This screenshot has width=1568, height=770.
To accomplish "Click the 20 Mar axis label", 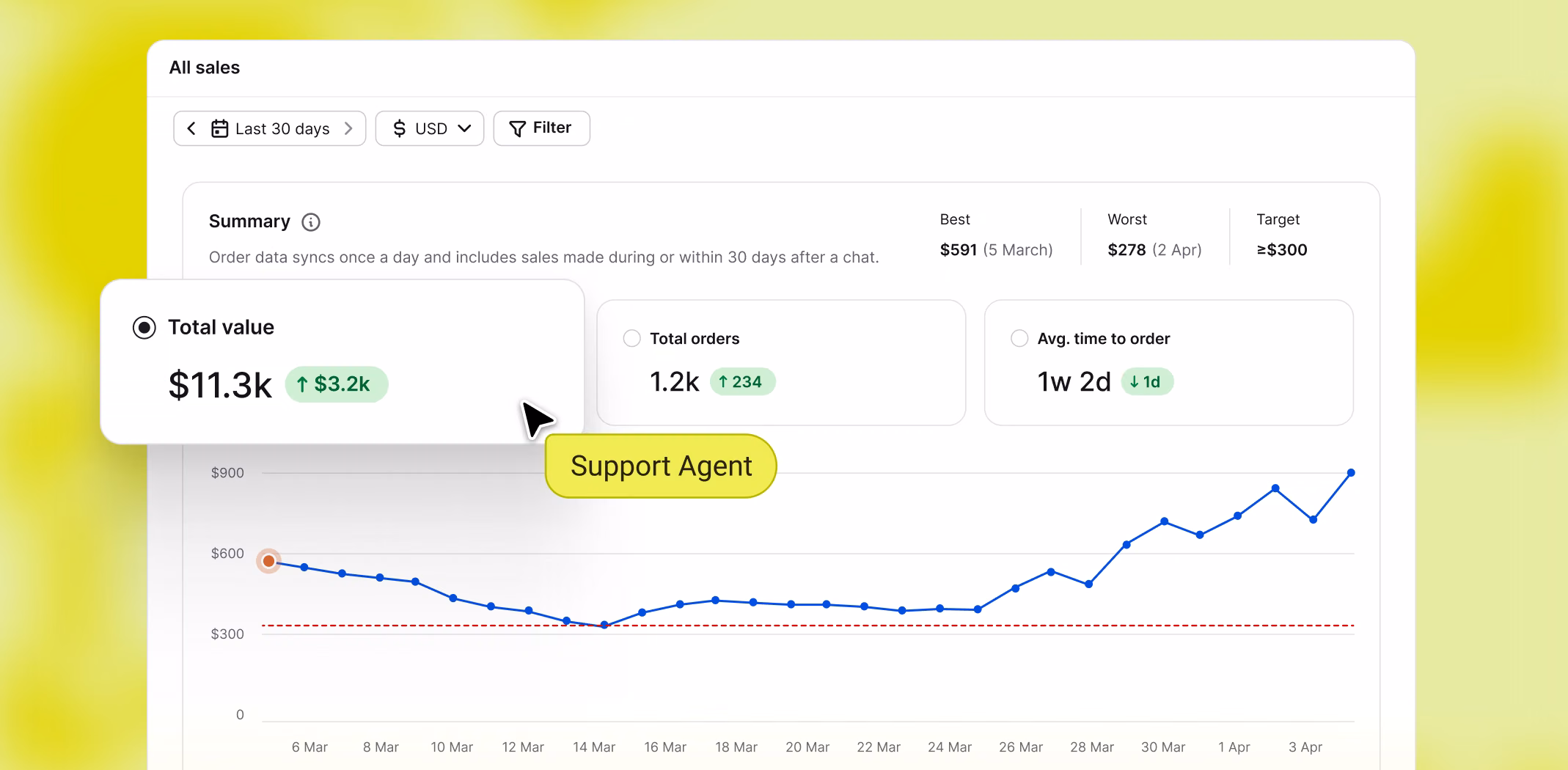I will click(x=807, y=747).
